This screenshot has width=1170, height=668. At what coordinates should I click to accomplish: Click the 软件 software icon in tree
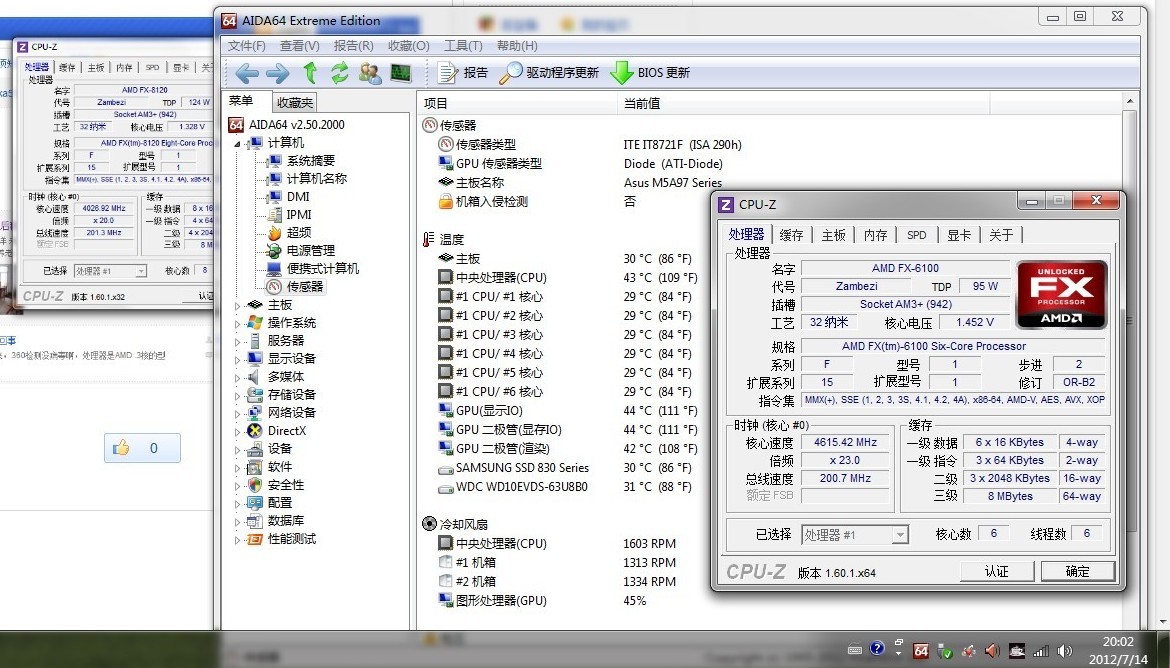pos(255,466)
